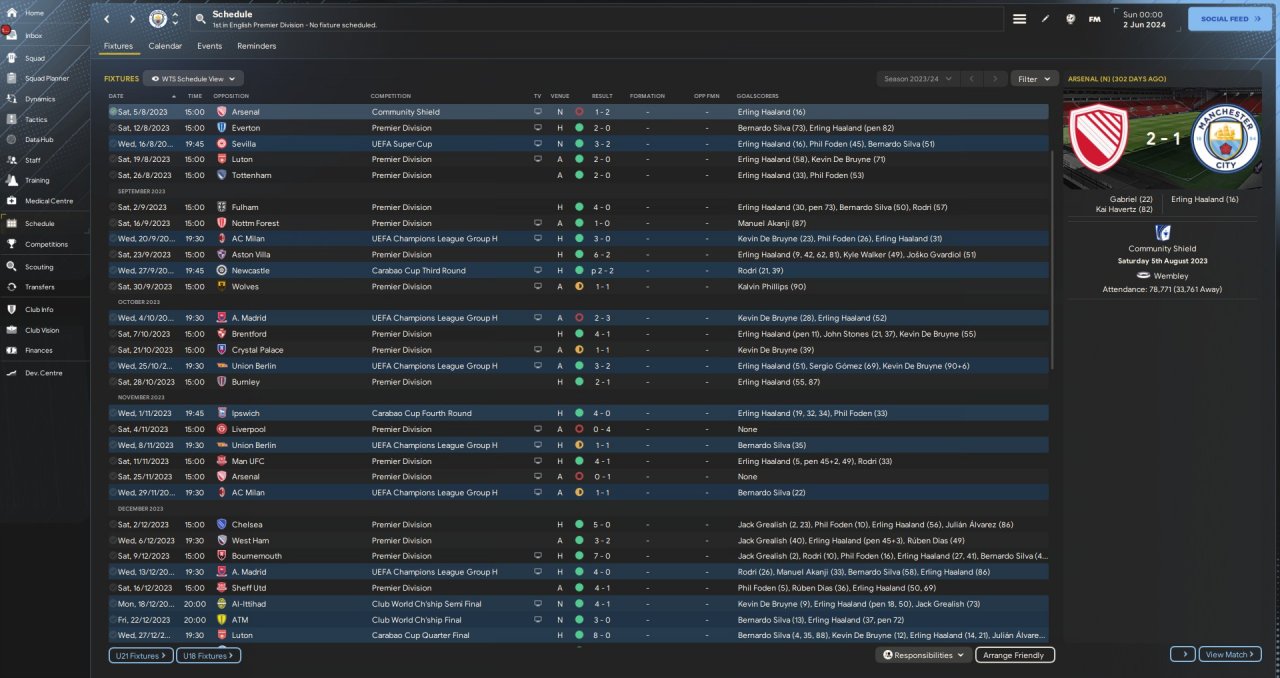
Task: Click the magnifier search icon
Action: pyautogui.click(x=201, y=19)
